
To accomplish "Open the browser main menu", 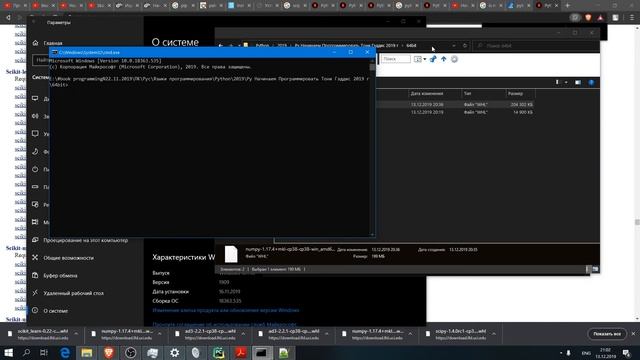I will (631, 18).
